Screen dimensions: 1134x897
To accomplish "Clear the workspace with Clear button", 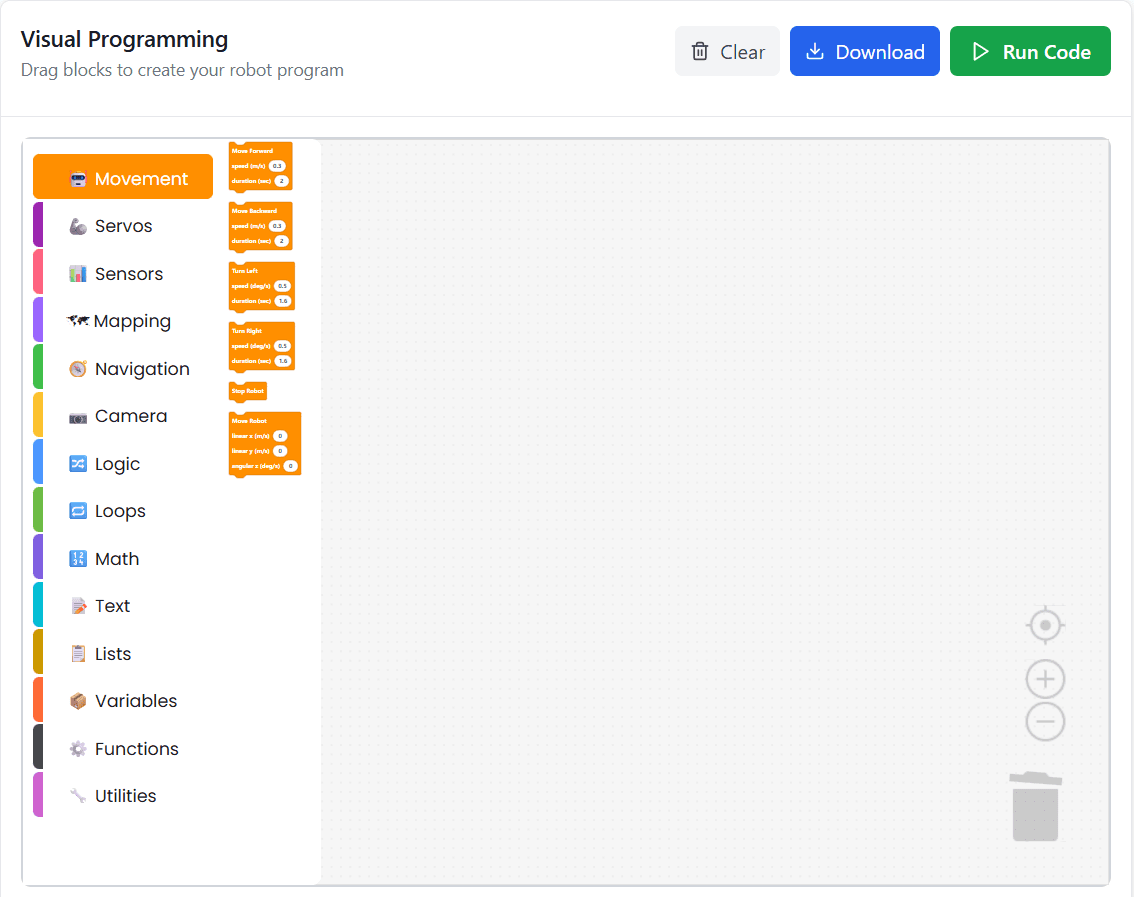I will click(x=727, y=52).
